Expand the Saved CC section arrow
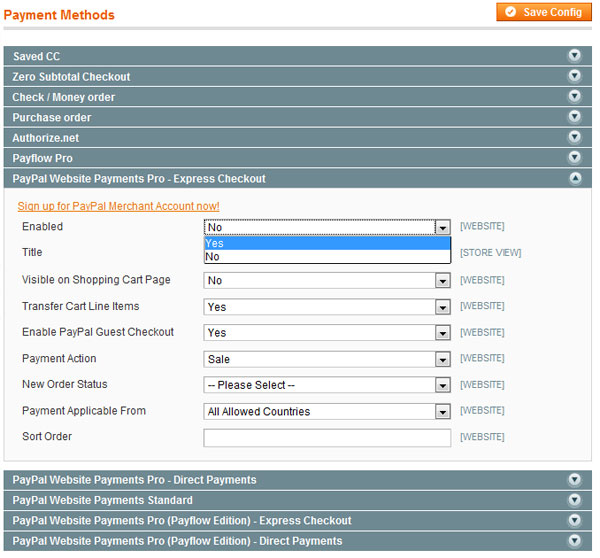600x558 pixels. pos(574,55)
